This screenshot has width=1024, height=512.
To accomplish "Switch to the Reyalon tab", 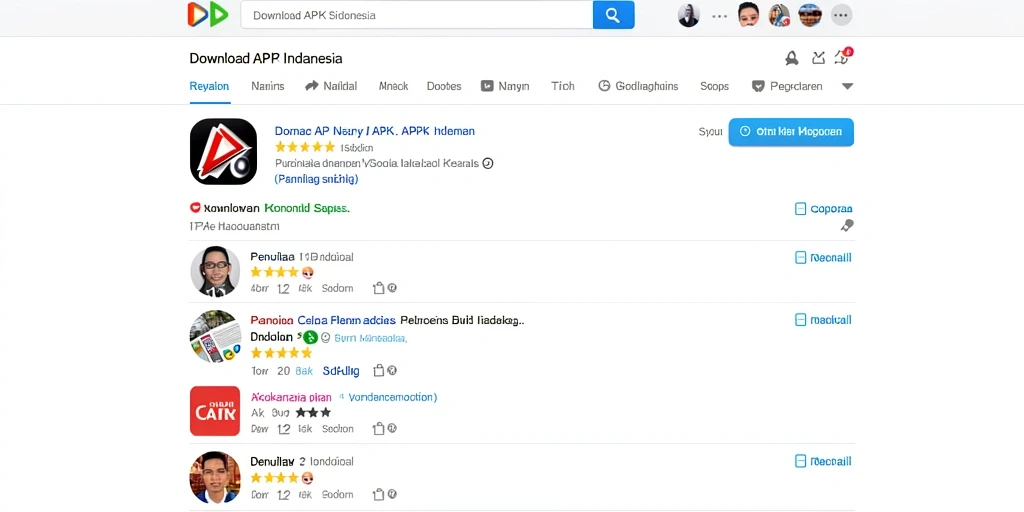I will point(209,86).
